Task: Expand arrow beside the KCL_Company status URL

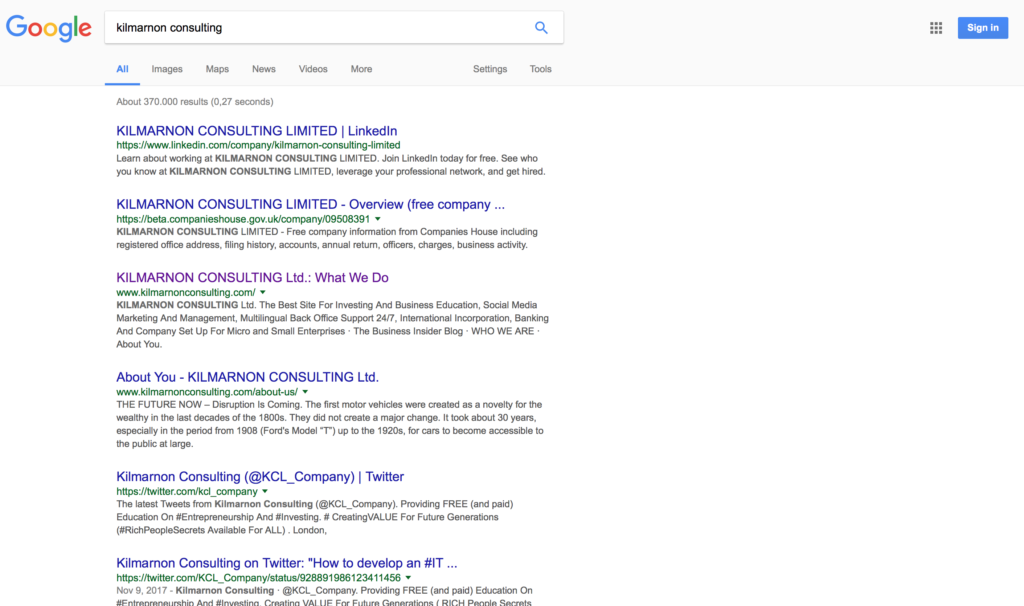Action: point(408,577)
